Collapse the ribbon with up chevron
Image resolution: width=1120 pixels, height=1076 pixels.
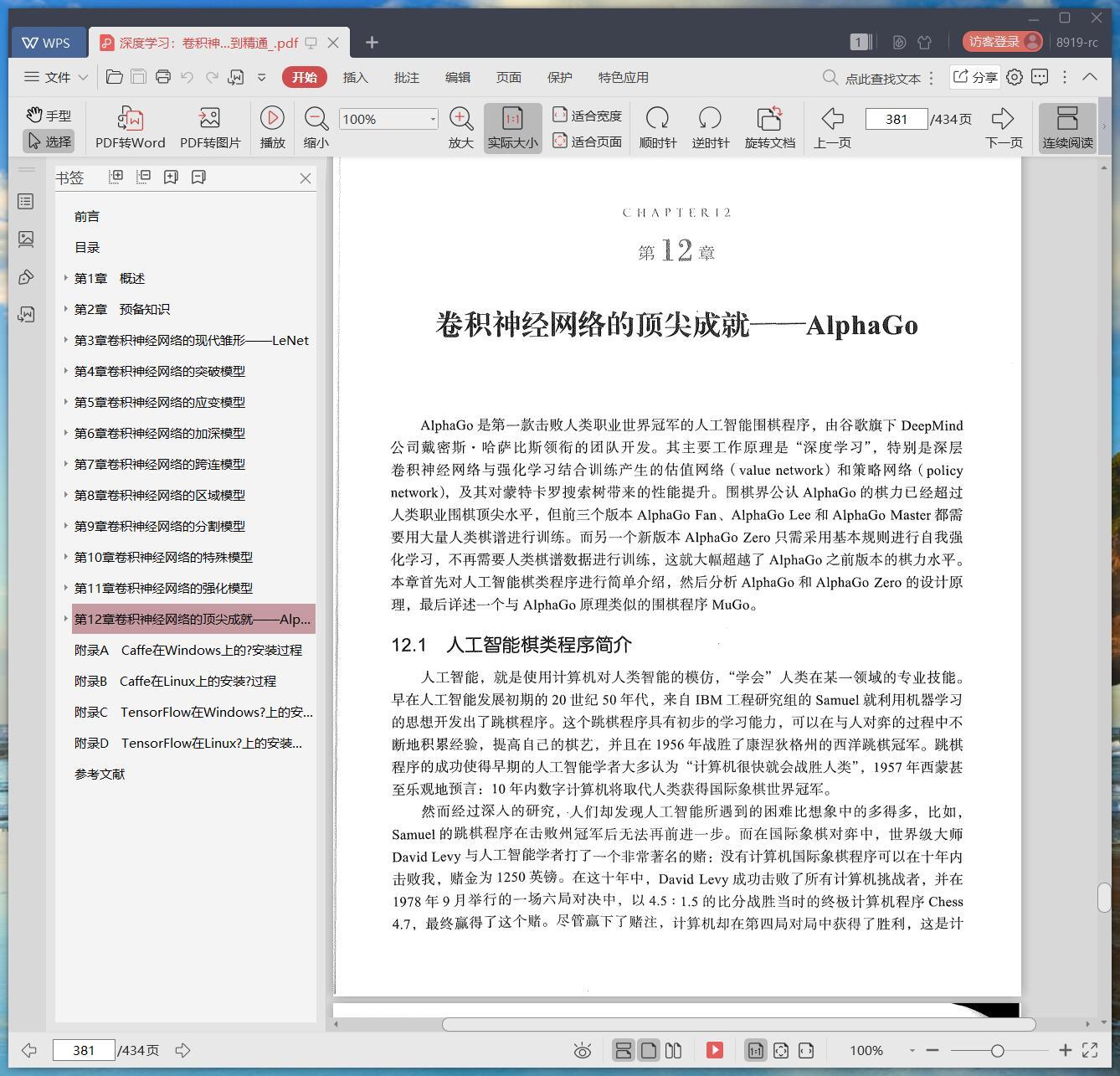1090,77
